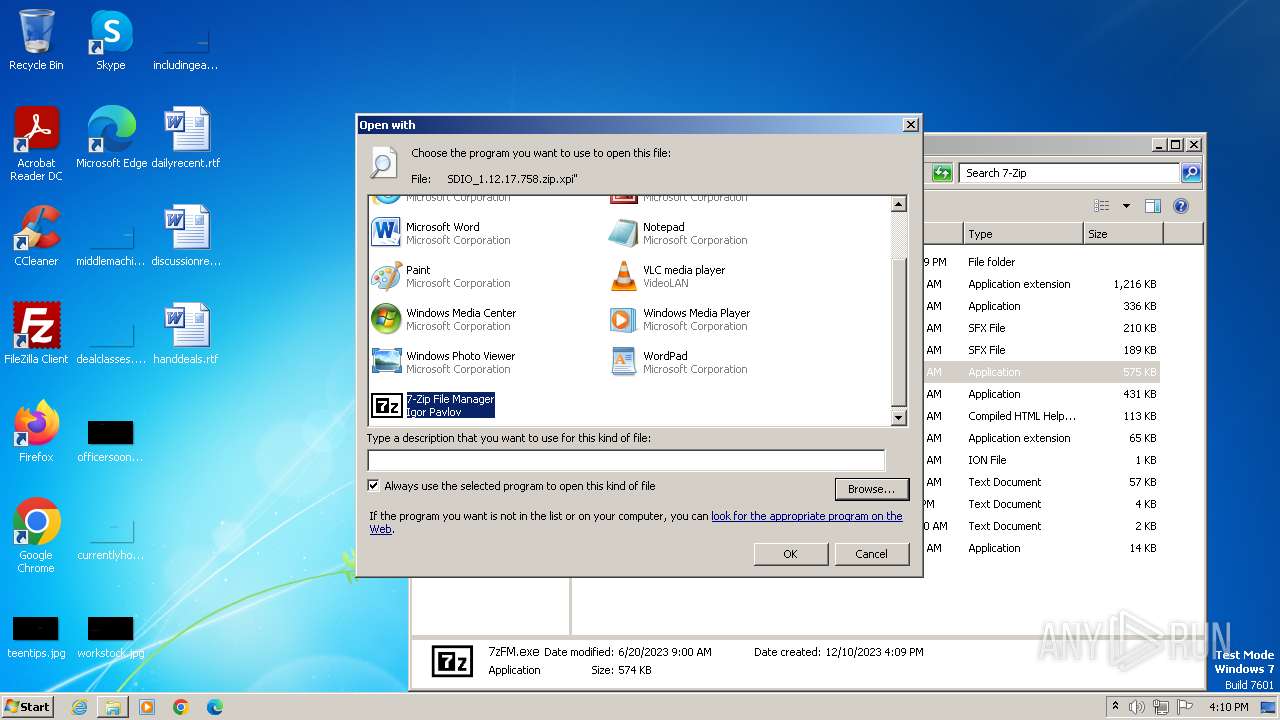Click program list scroll down arrow
1280x720 pixels.
pyautogui.click(x=898, y=418)
